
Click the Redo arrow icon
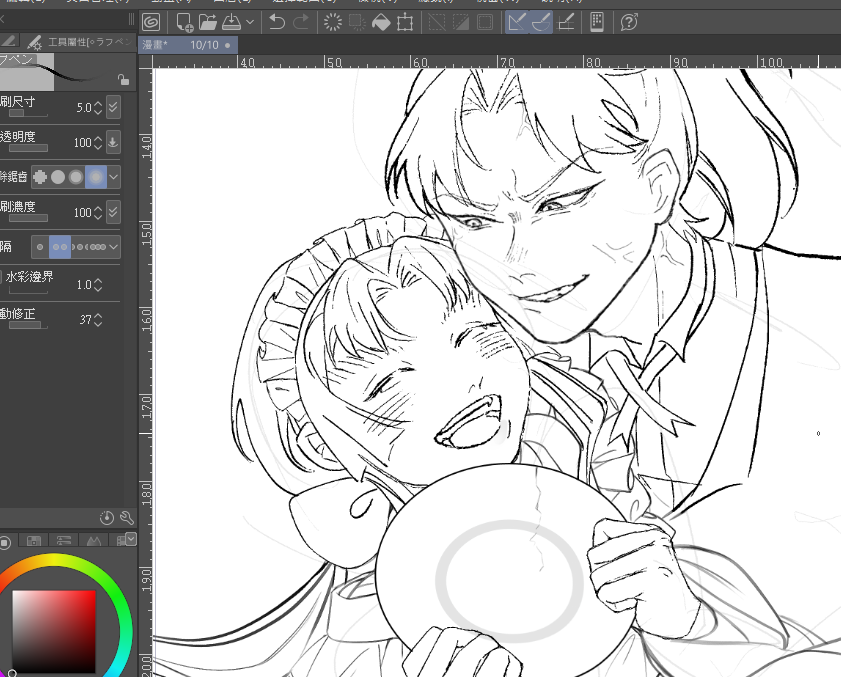[301, 23]
